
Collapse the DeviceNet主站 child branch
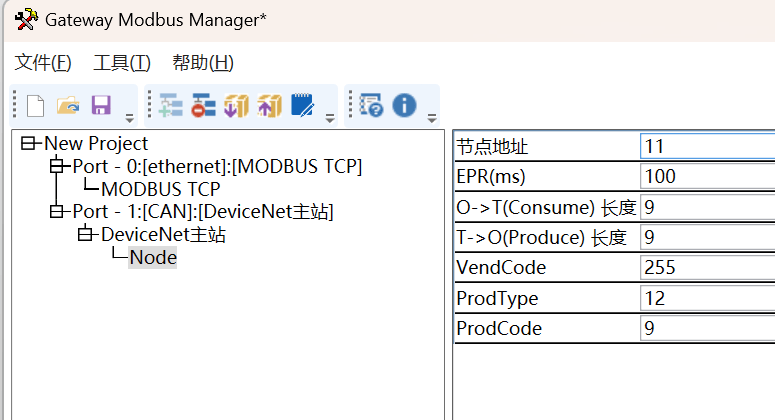(85, 234)
